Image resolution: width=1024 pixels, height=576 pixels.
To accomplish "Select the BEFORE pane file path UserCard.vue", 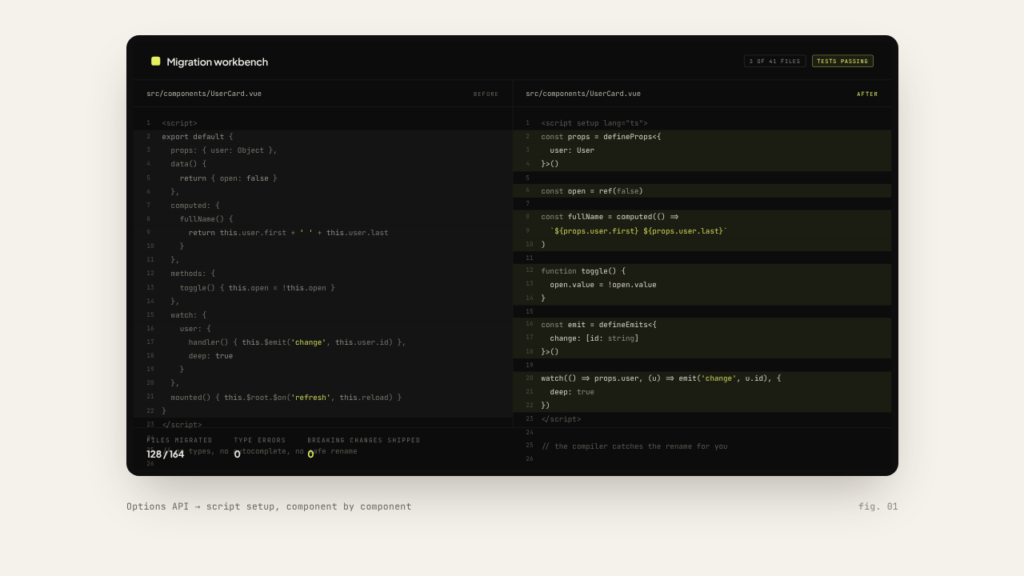I will click(x=204, y=94).
